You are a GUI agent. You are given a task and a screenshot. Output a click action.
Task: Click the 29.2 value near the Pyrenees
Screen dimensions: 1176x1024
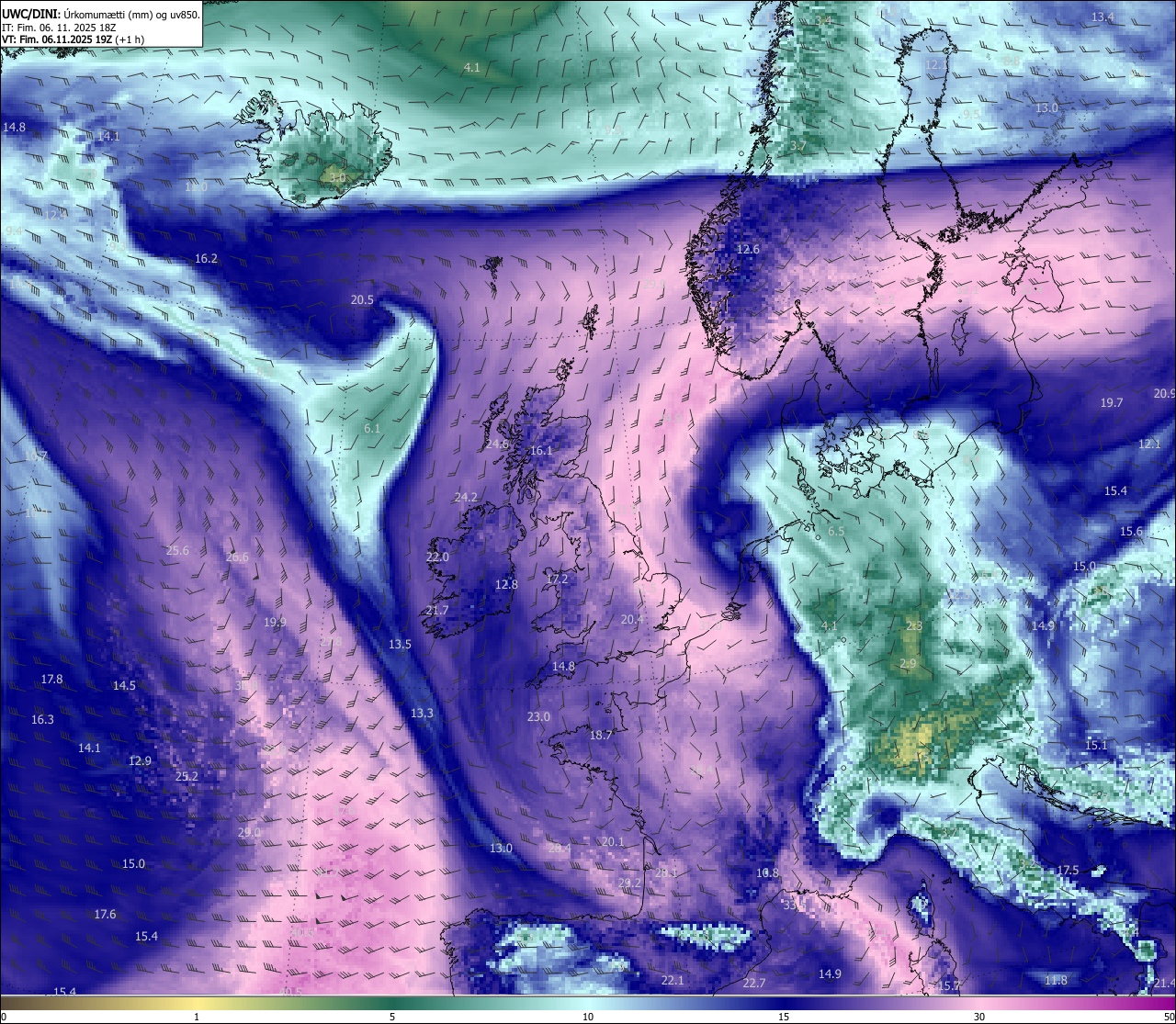point(629,883)
